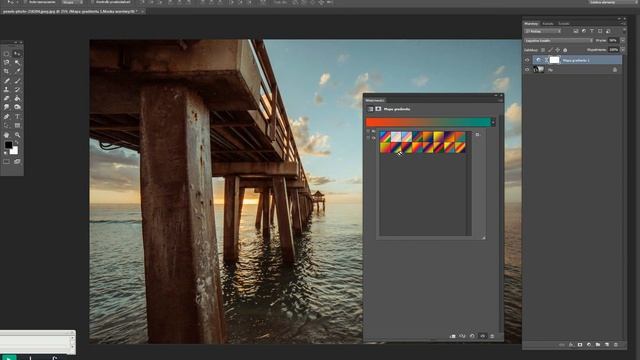
Task: Select the Shape tool
Action: pyautogui.click(x=17, y=126)
